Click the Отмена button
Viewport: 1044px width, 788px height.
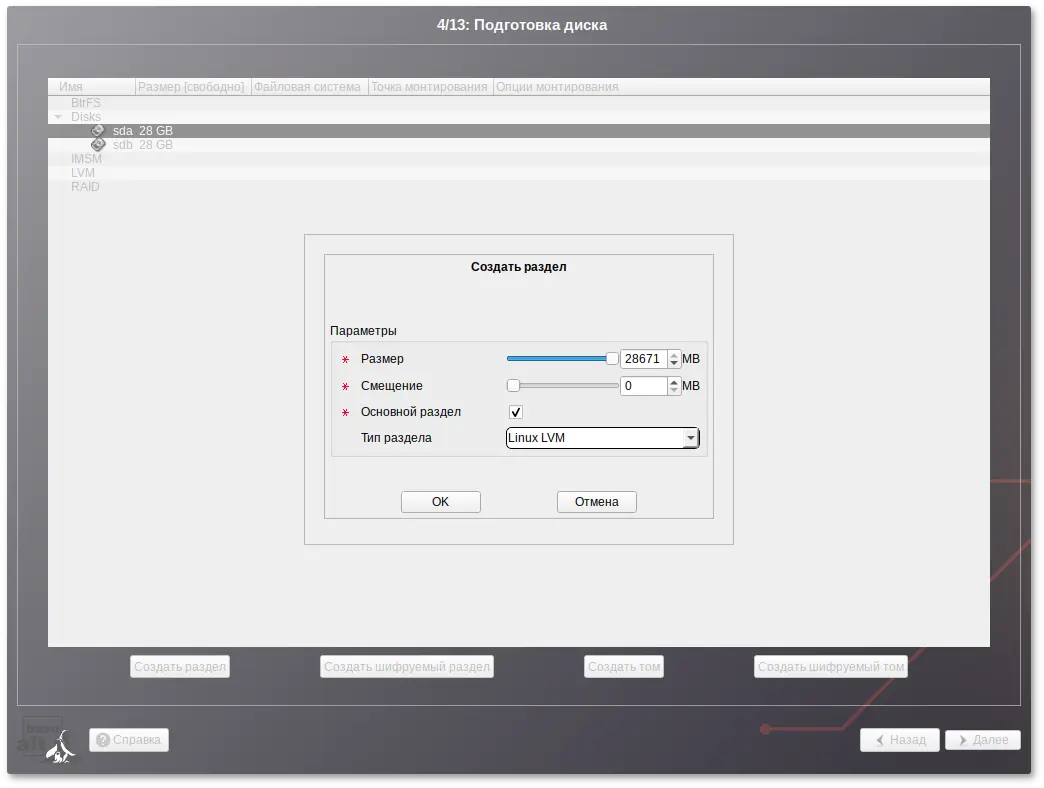(597, 502)
